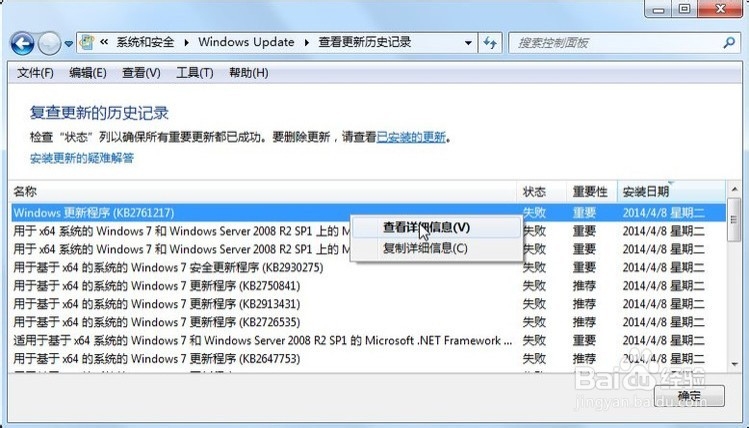The image size is (749, 428).
Task: Open the 已安装的更新 link
Action: point(411,138)
